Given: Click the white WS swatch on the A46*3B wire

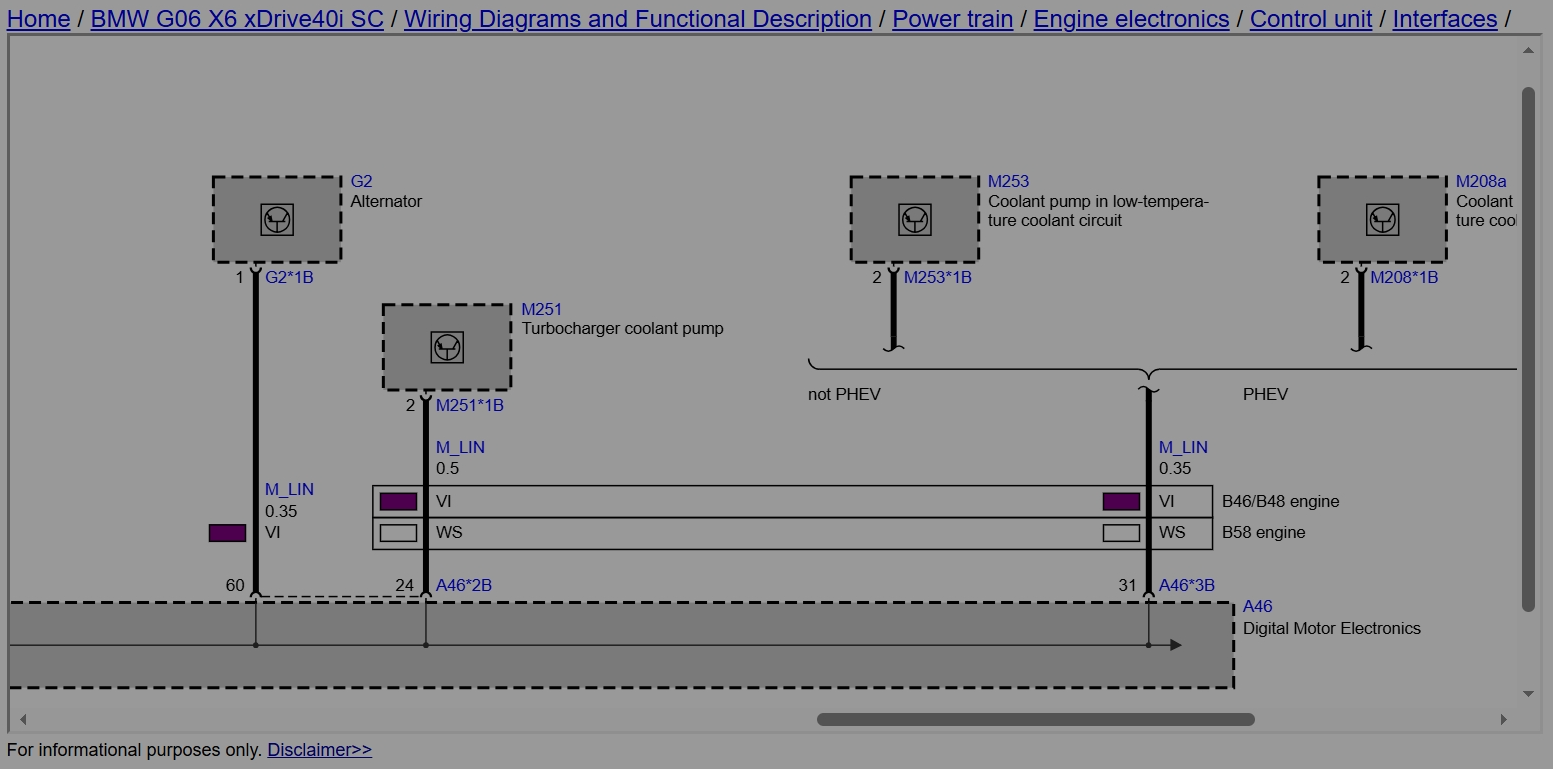Looking at the screenshot, I should (1121, 533).
